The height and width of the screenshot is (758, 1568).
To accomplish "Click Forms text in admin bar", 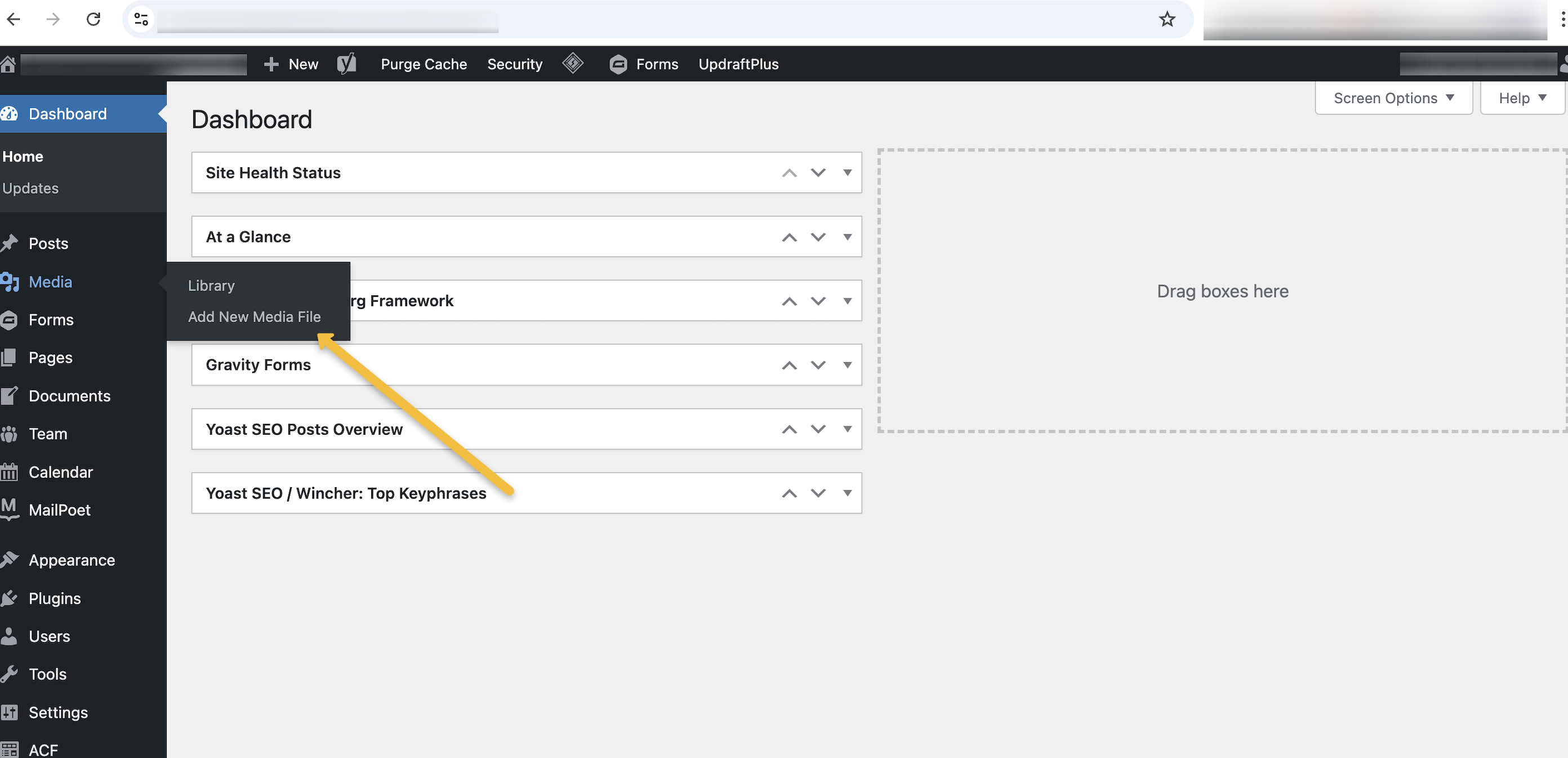I will pyautogui.click(x=657, y=64).
